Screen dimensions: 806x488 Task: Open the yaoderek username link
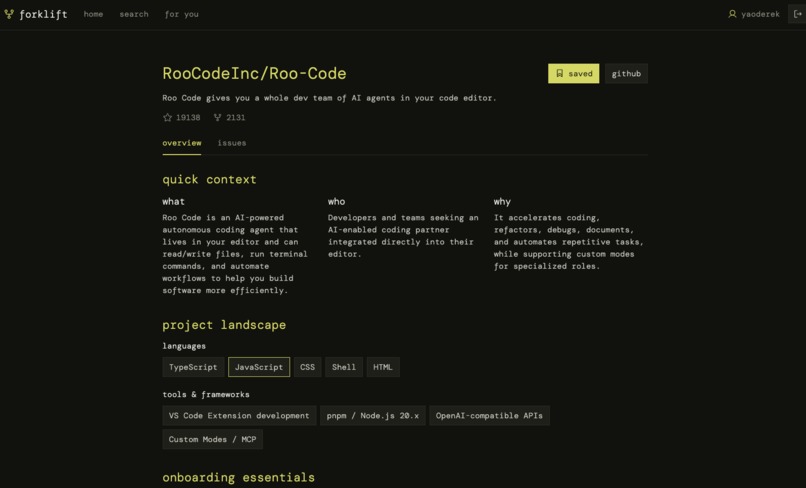[760, 14]
